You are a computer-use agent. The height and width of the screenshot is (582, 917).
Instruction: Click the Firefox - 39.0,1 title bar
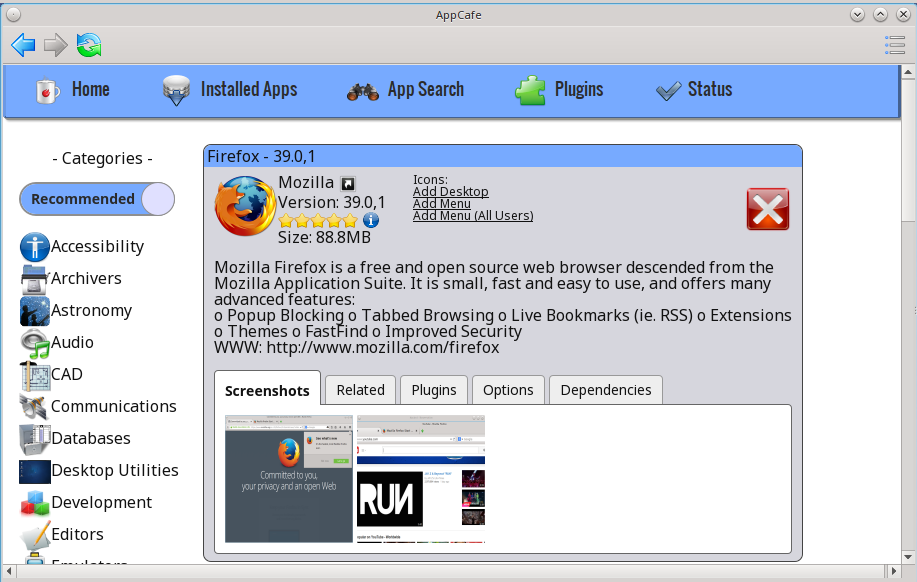[x=503, y=156]
